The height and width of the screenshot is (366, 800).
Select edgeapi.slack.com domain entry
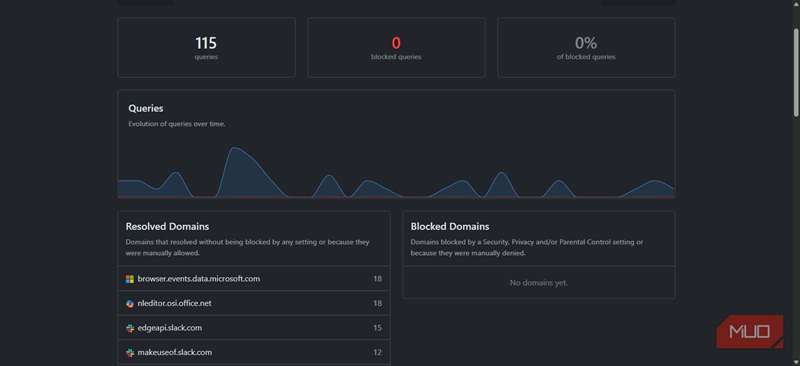254,328
